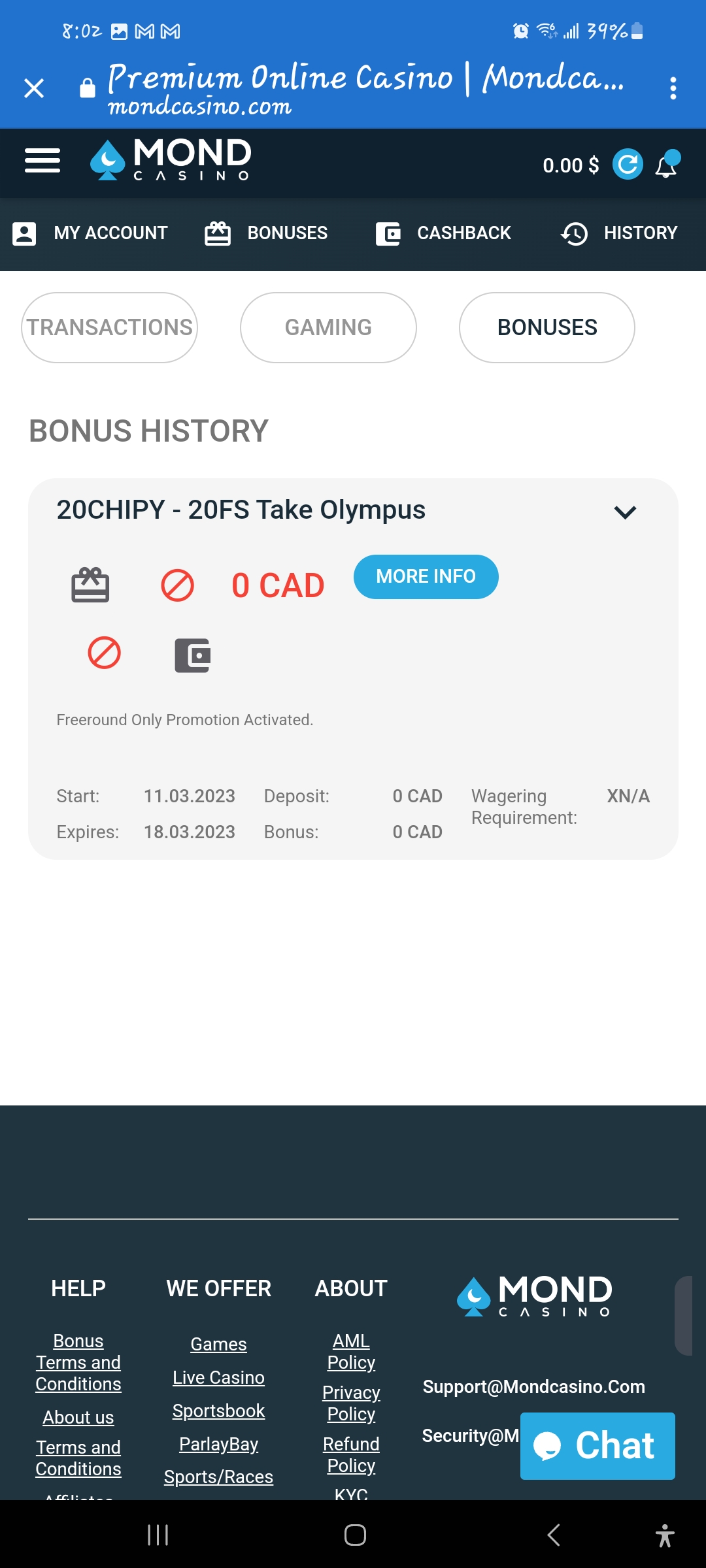The image size is (706, 1568).
Task: Switch to the Gaming tab
Action: point(328,327)
